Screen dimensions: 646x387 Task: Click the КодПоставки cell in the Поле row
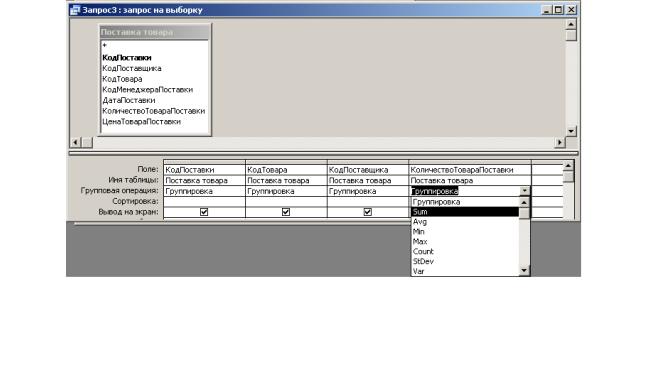point(204,170)
